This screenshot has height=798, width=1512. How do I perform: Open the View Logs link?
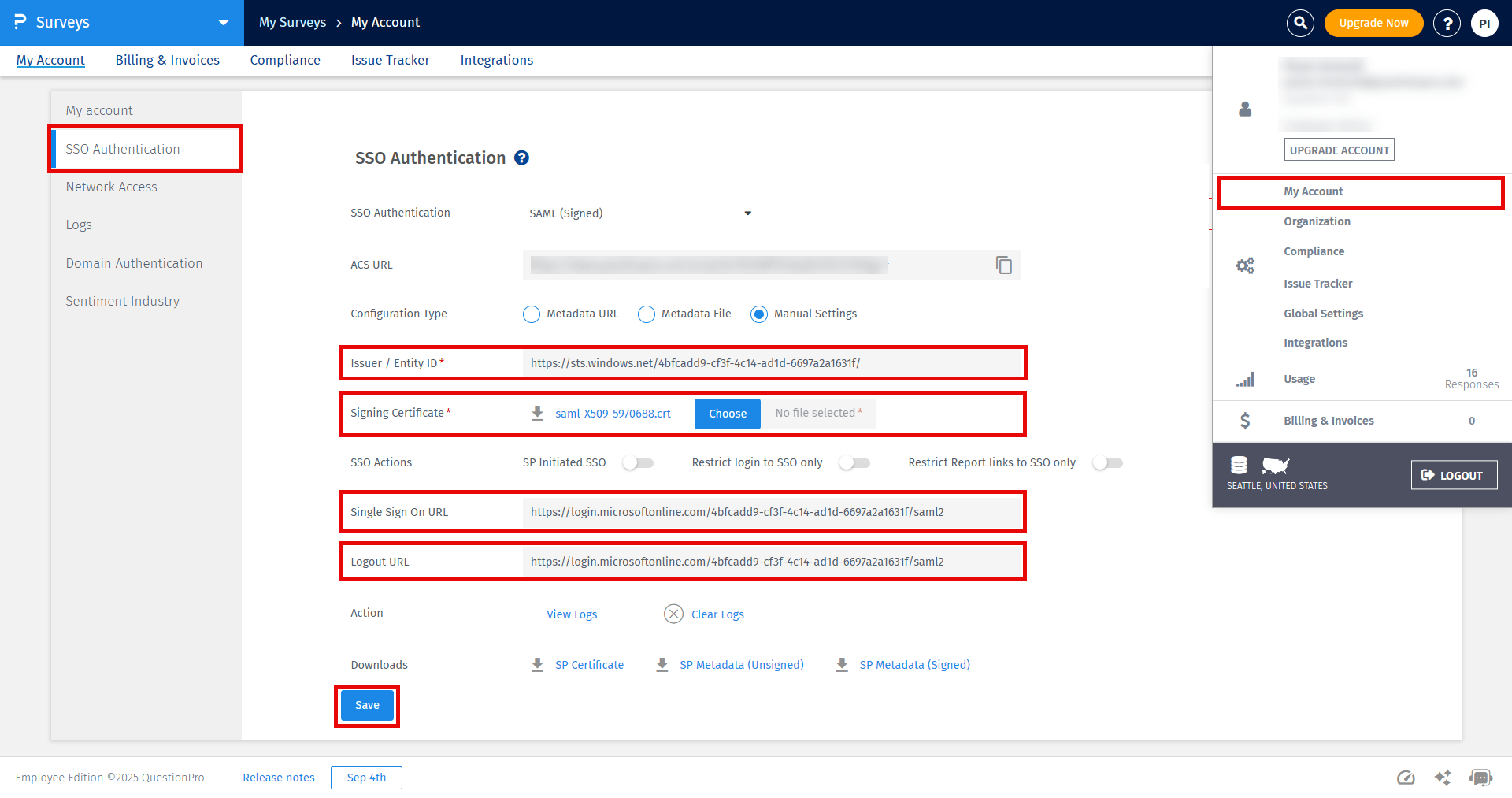pos(572,614)
